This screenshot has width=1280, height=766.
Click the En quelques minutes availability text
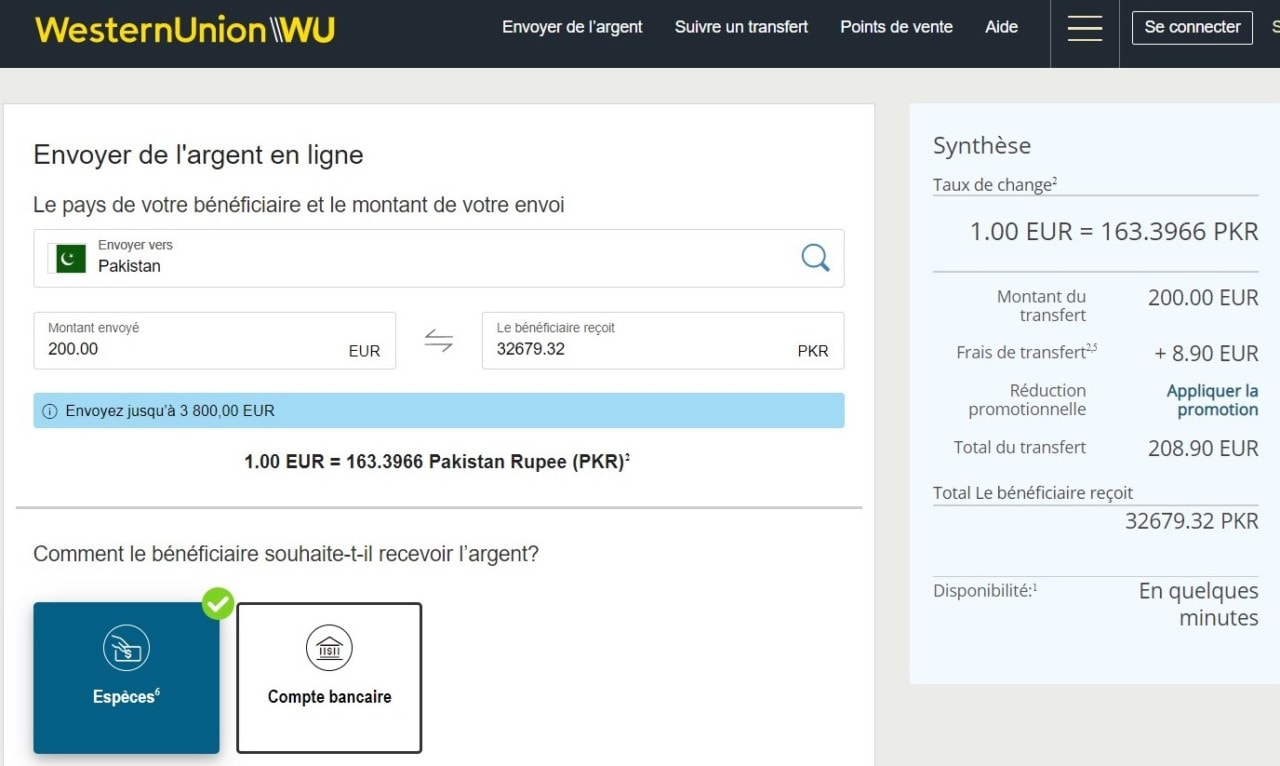pyautogui.click(x=1198, y=604)
